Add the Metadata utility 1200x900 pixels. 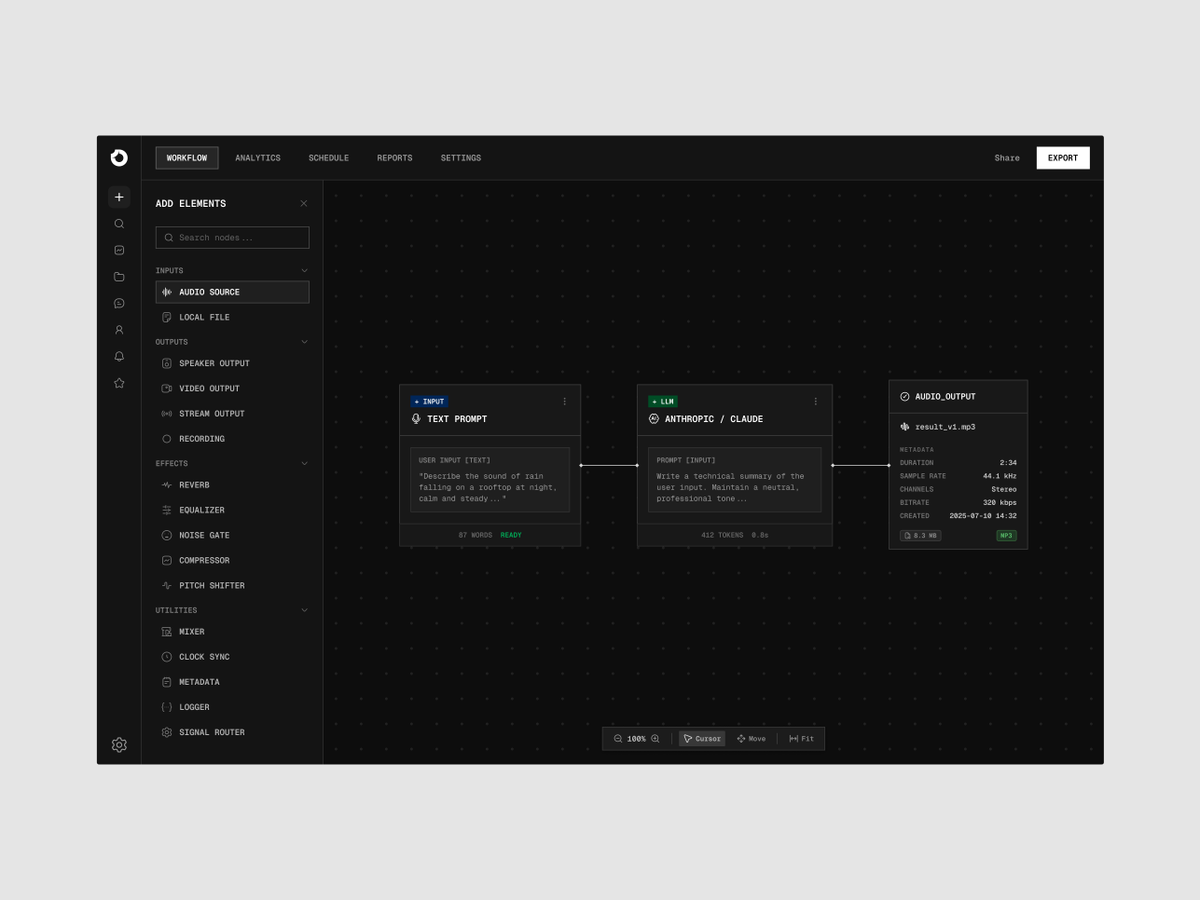point(232,682)
